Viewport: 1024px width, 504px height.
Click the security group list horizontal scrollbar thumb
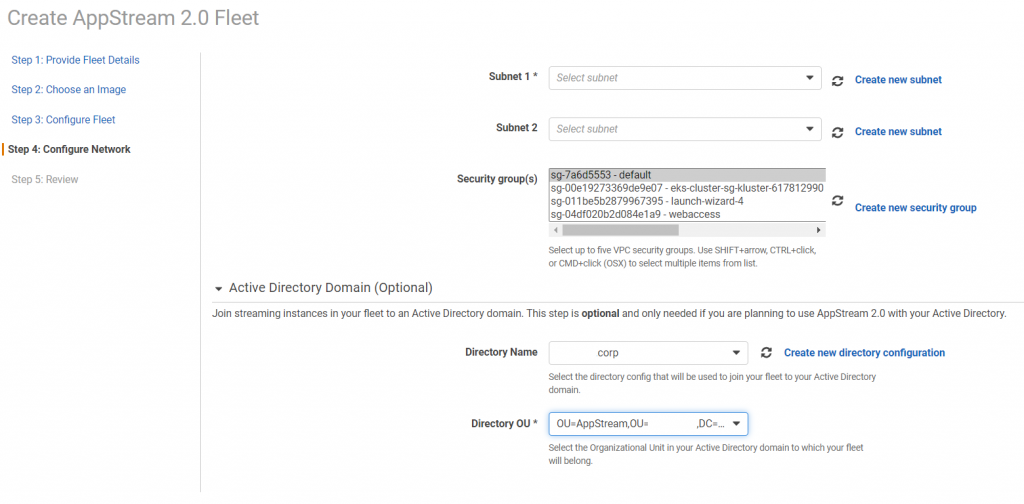point(620,230)
